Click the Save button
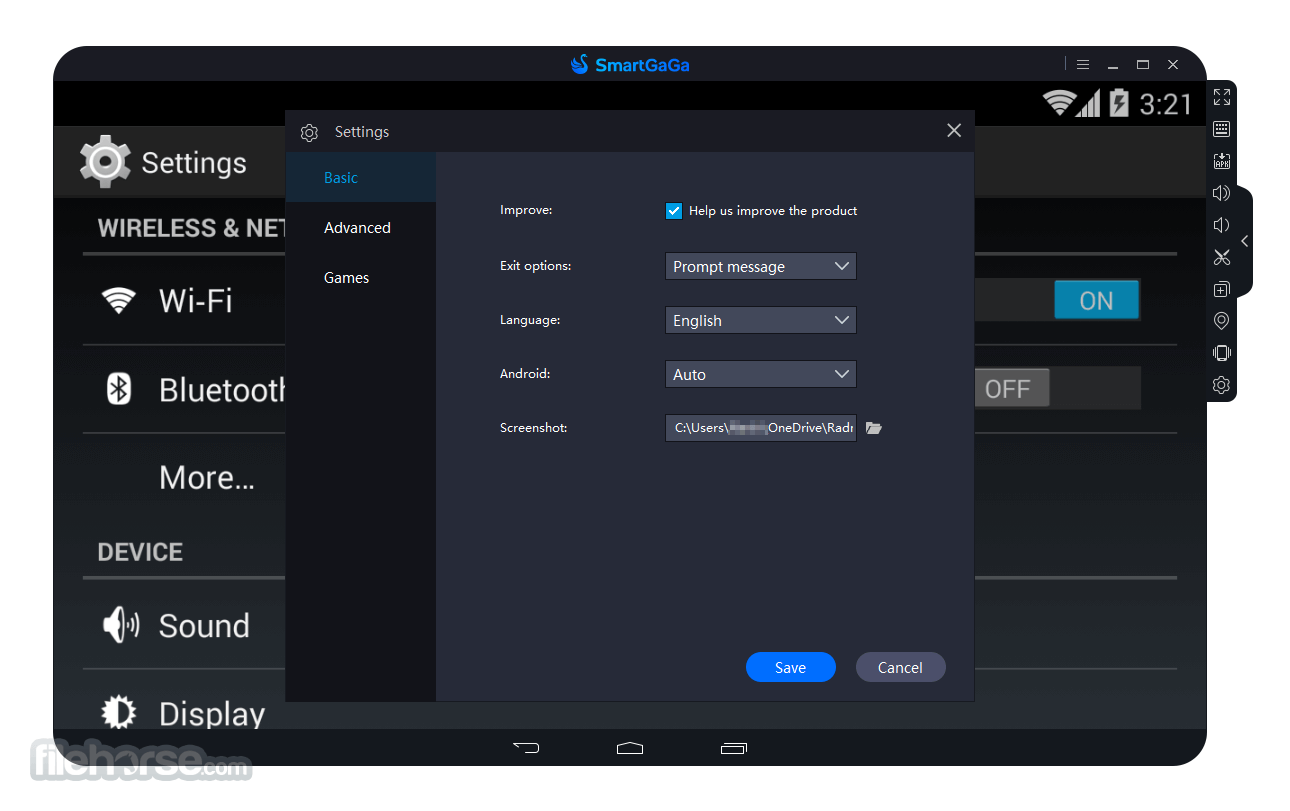 (x=790, y=667)
